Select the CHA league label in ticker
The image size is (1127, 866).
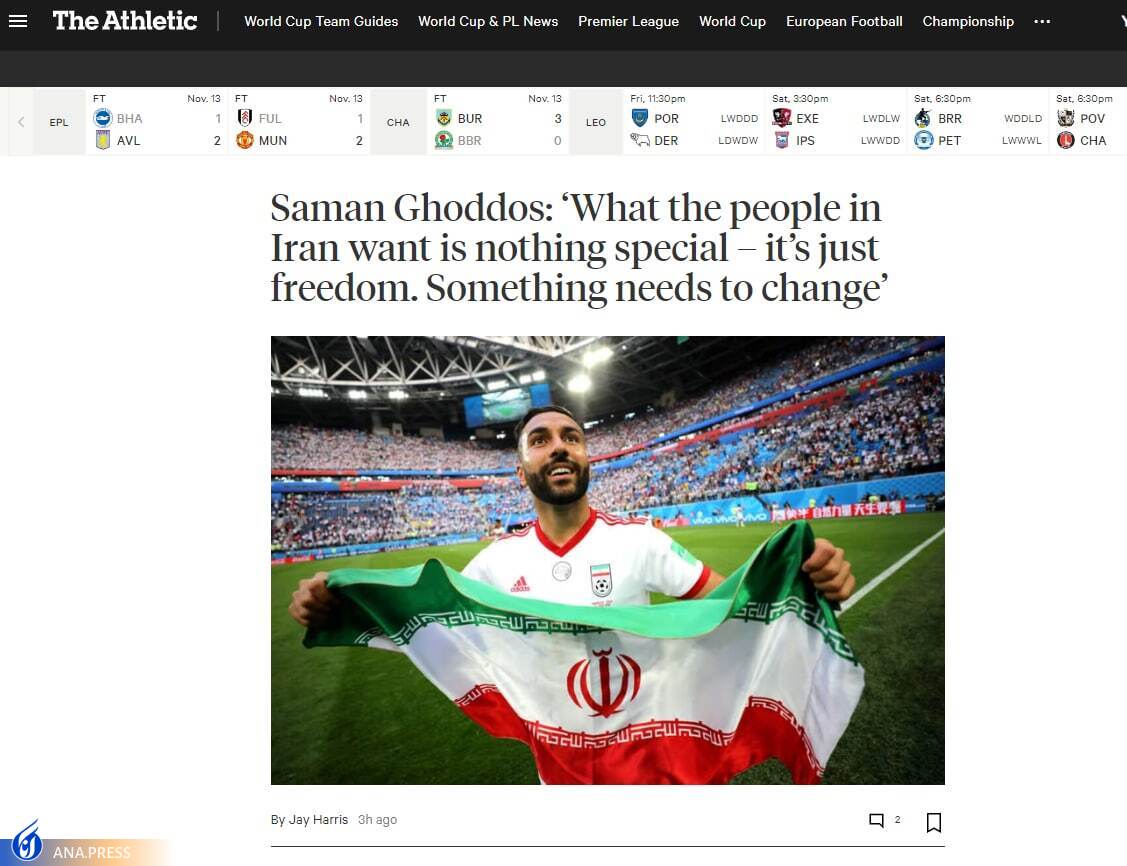pyautogui.click(x=398, y=122)
